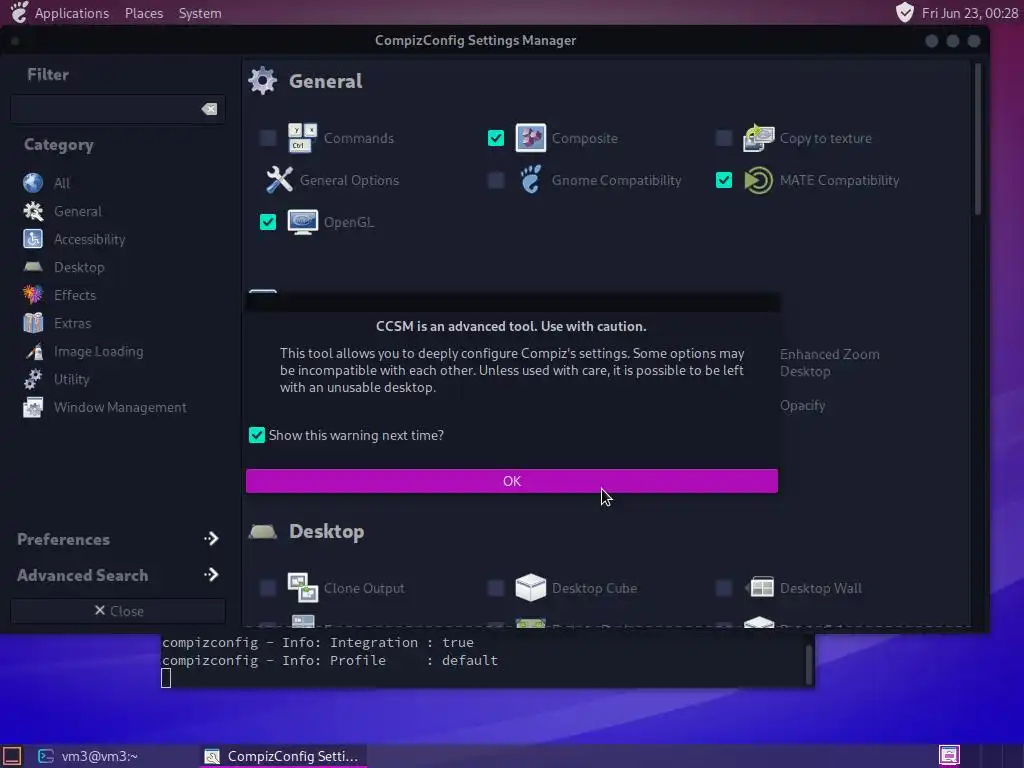Enable the Desktop Wall checkbox
The height and width of the screenshot is (768, 1024).
click(x=724, y=588)
